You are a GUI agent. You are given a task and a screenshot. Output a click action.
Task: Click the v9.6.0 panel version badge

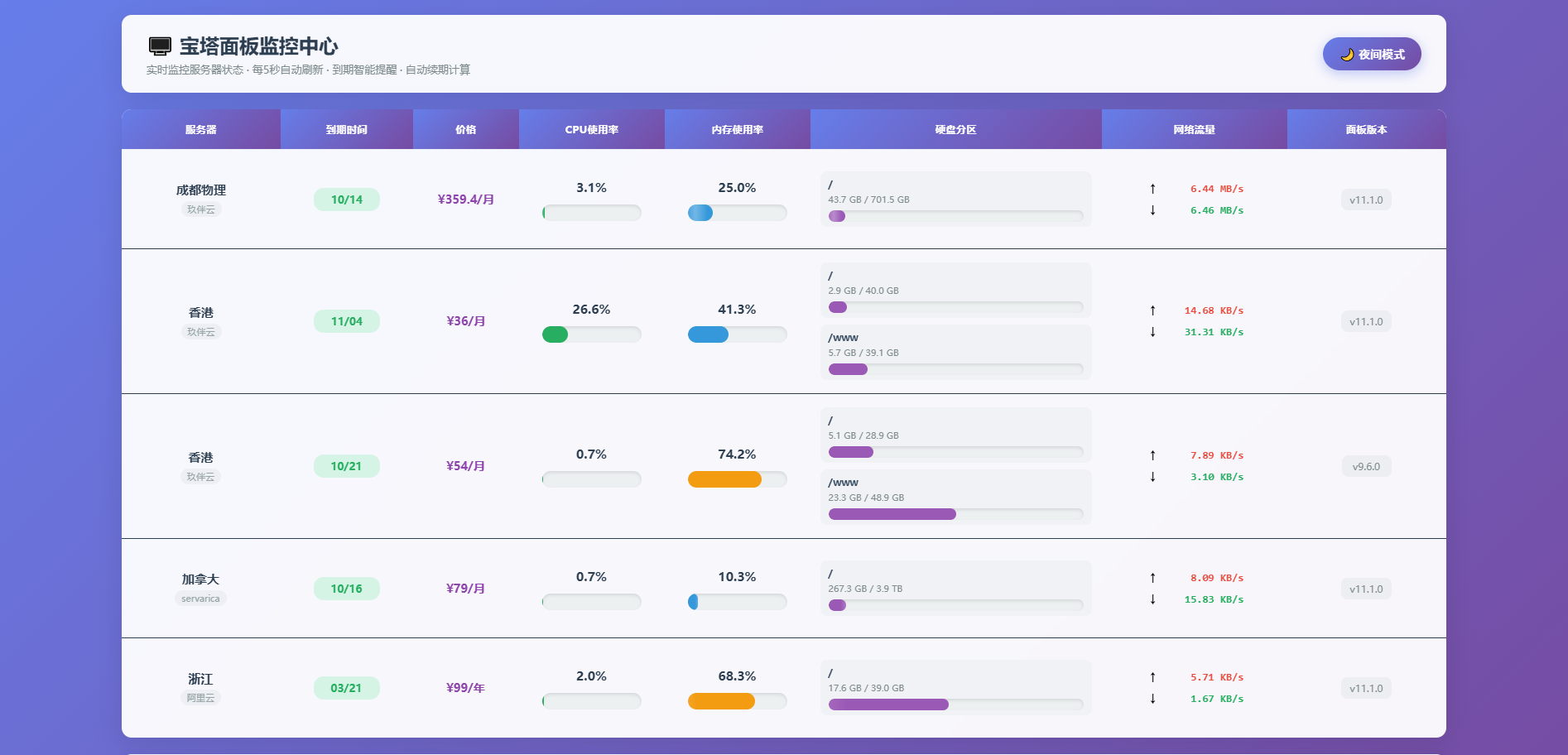(1365, 467)
